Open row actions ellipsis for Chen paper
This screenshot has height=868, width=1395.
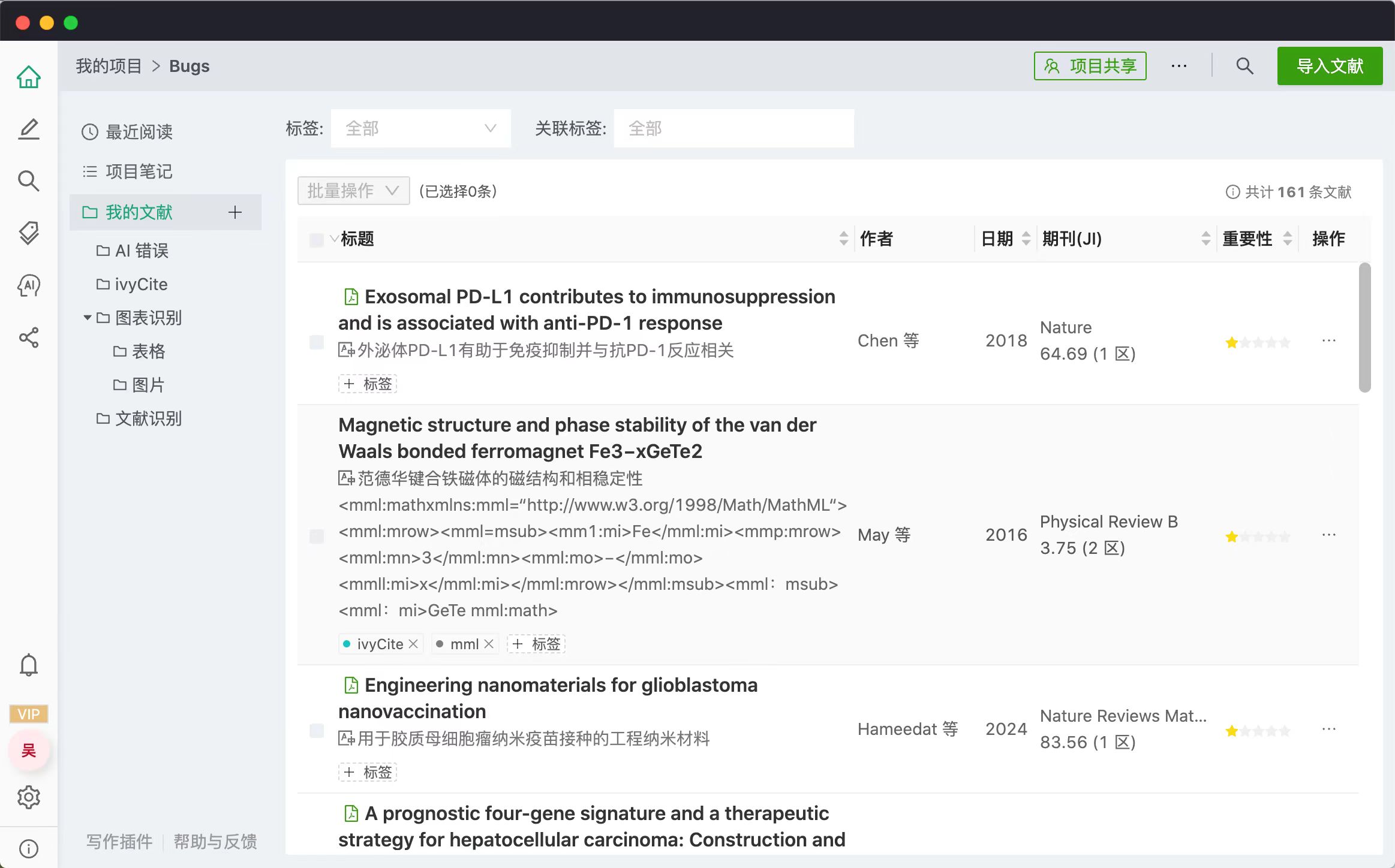pyautogui.click(x=1329, y=340)
